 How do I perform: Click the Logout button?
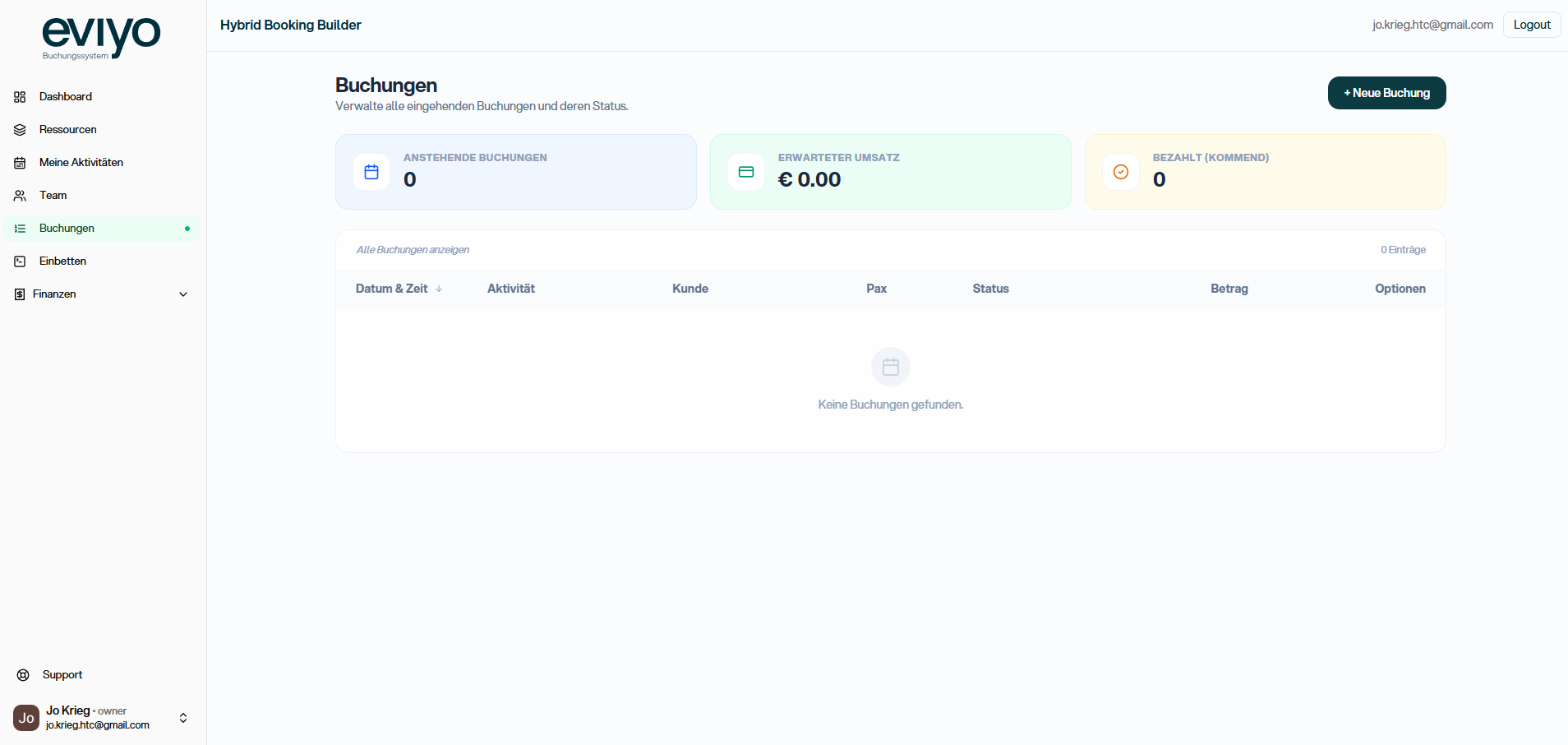[x=1531, y=24]
